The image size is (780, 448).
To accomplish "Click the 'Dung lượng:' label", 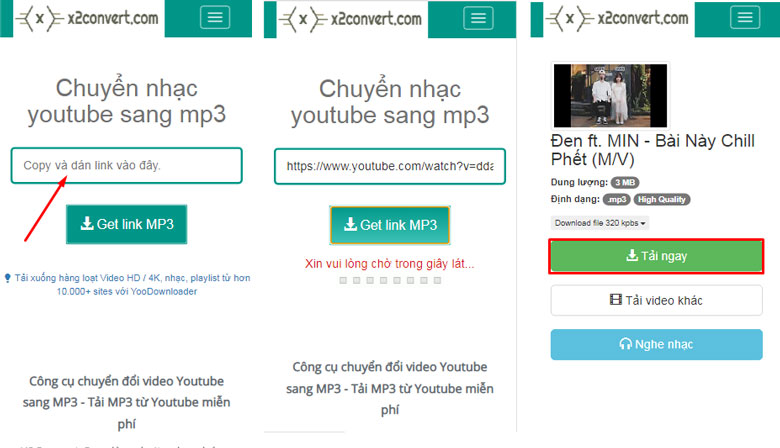I will (579, 182).
